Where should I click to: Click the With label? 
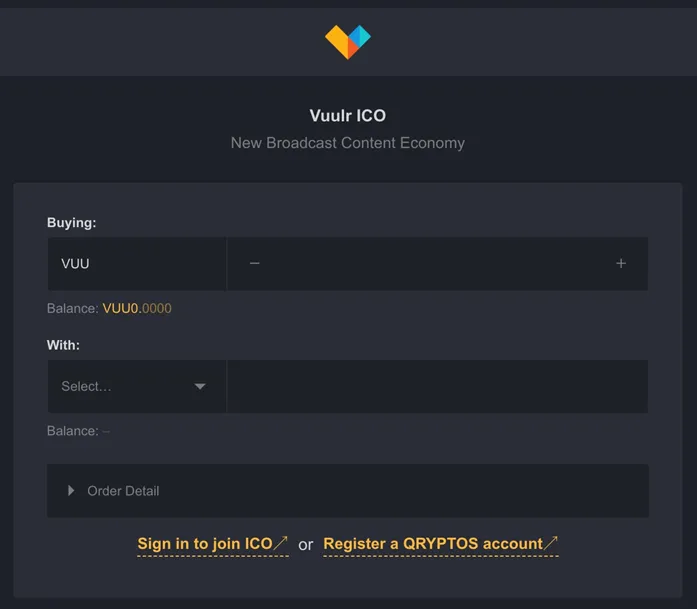pyautogui.click(x=63, y=345)
